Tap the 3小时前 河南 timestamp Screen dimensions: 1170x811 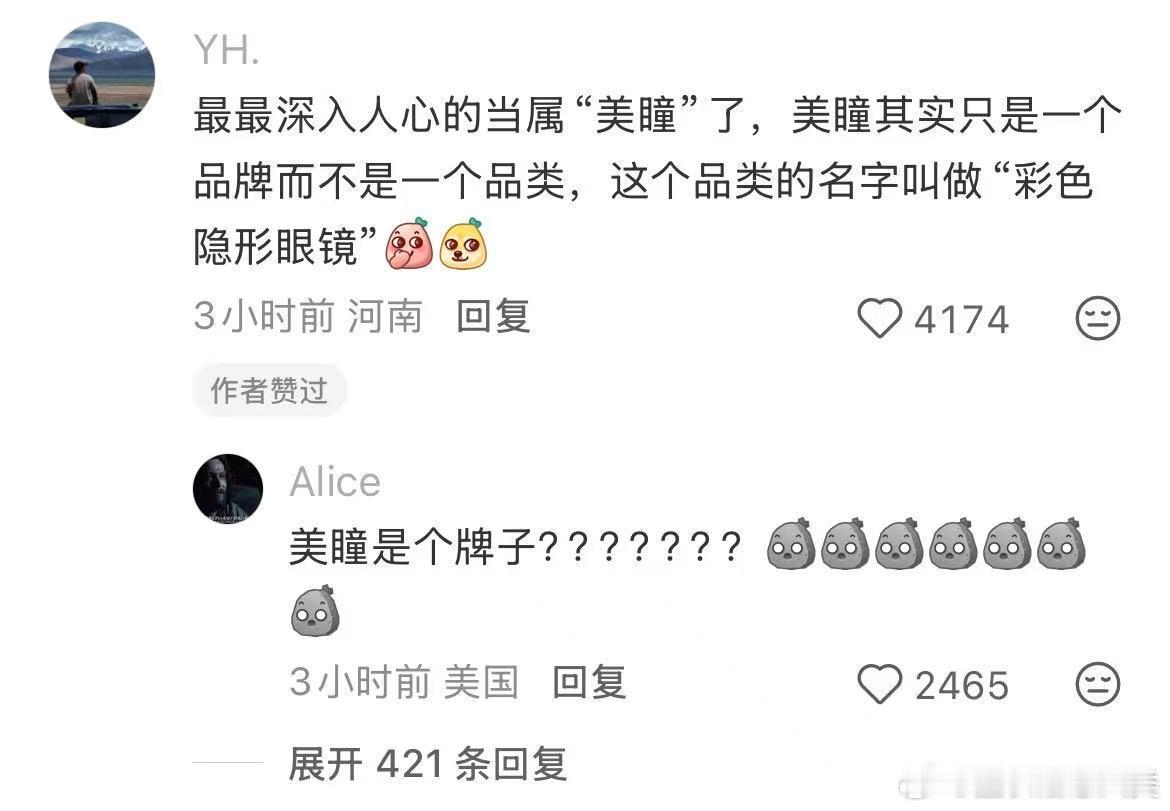coord(308,316)
